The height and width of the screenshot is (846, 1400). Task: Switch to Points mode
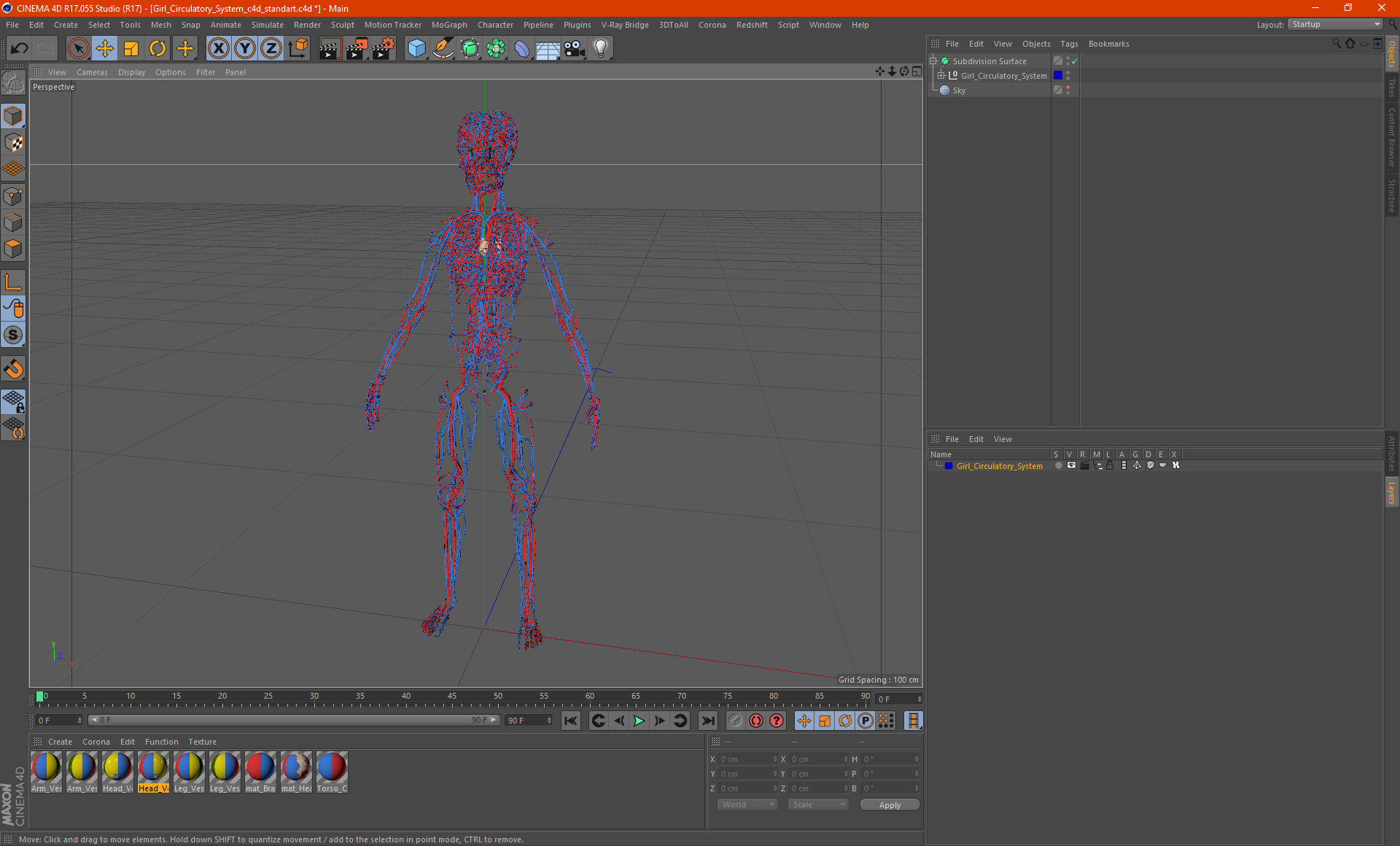[x=13, y=196]
